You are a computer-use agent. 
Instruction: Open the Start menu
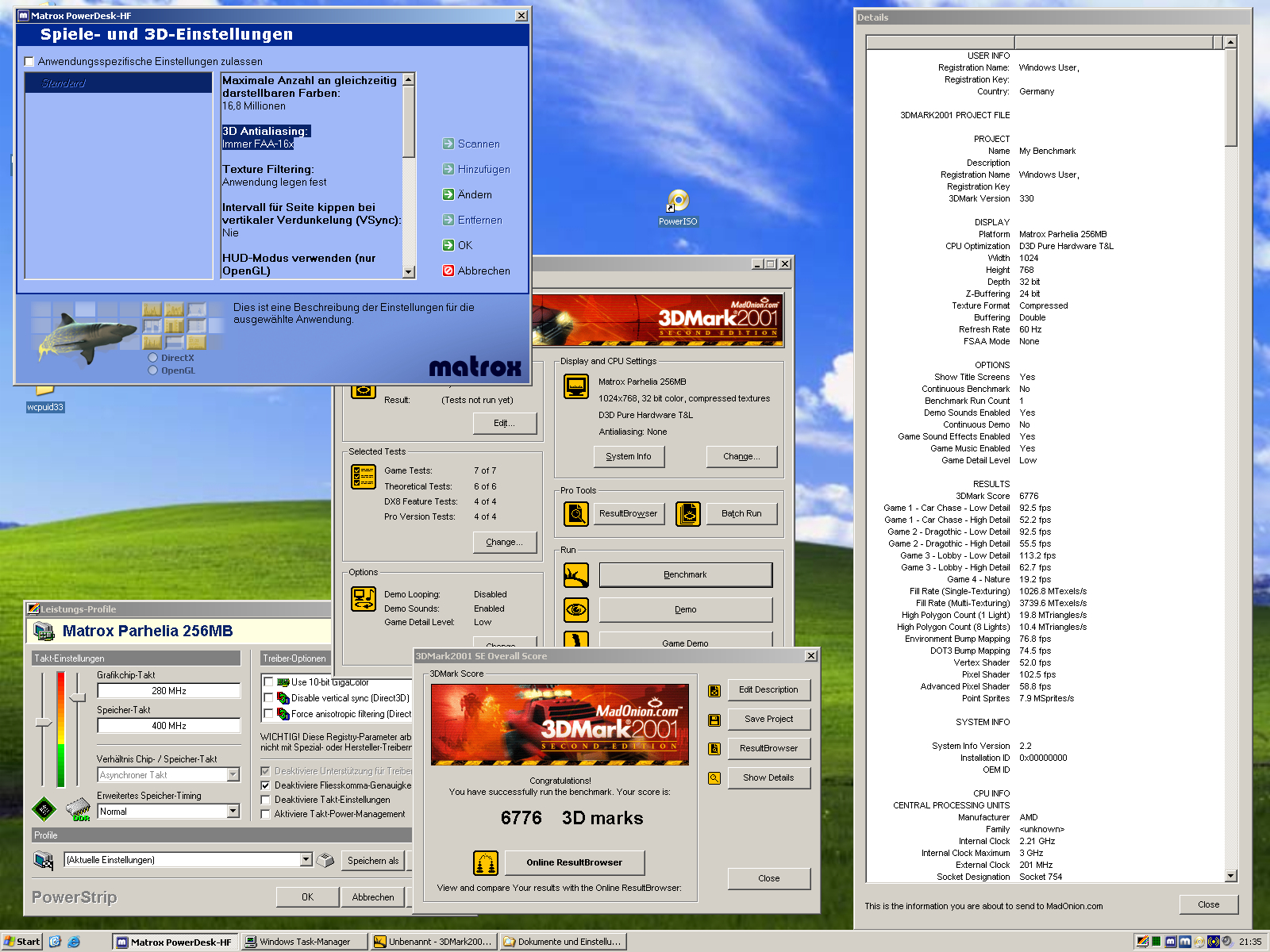click(x=22, y=942)
